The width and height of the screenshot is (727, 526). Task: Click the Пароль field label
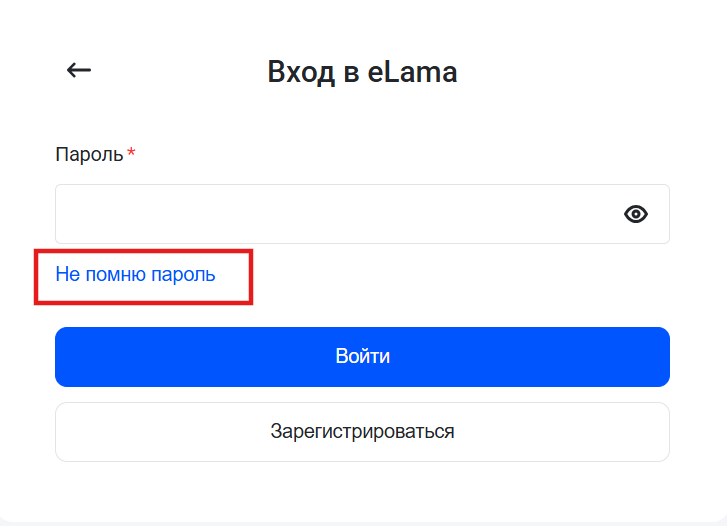[89, 155]
